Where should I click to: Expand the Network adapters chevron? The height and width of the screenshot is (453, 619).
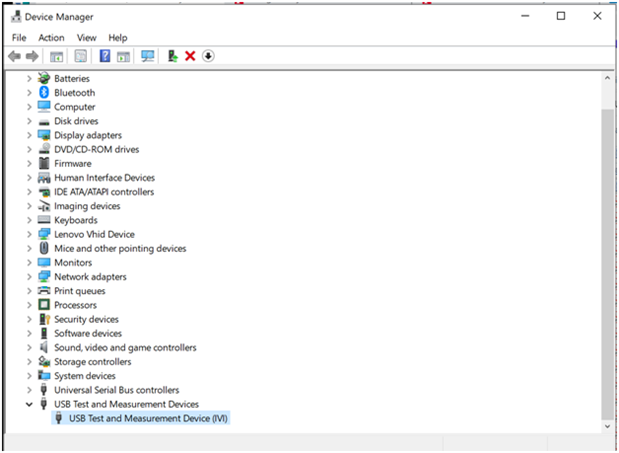coord(29,277)
